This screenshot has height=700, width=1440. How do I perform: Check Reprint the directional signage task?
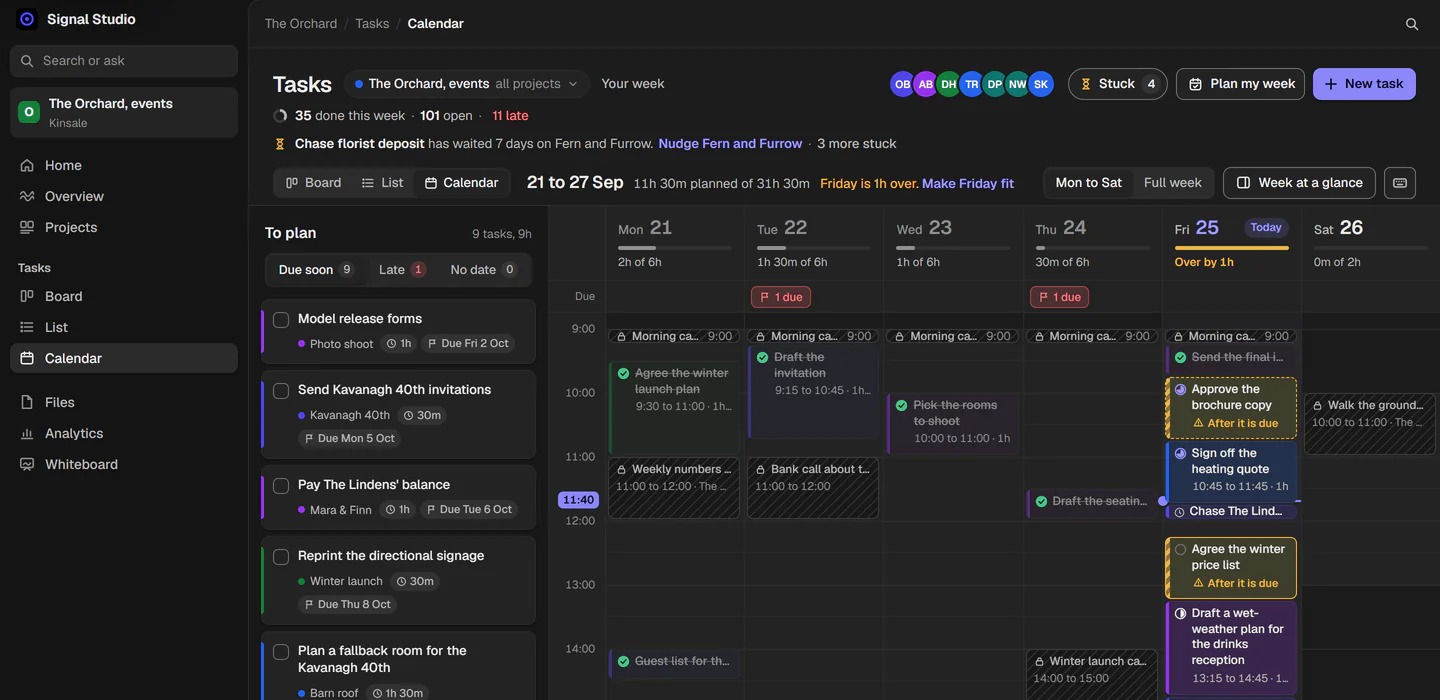coord(281,557)
